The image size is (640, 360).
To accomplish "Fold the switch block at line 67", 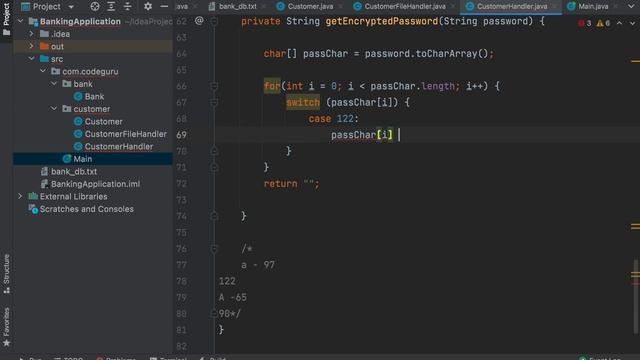I will pyautogui.click(x=214, y=102).
